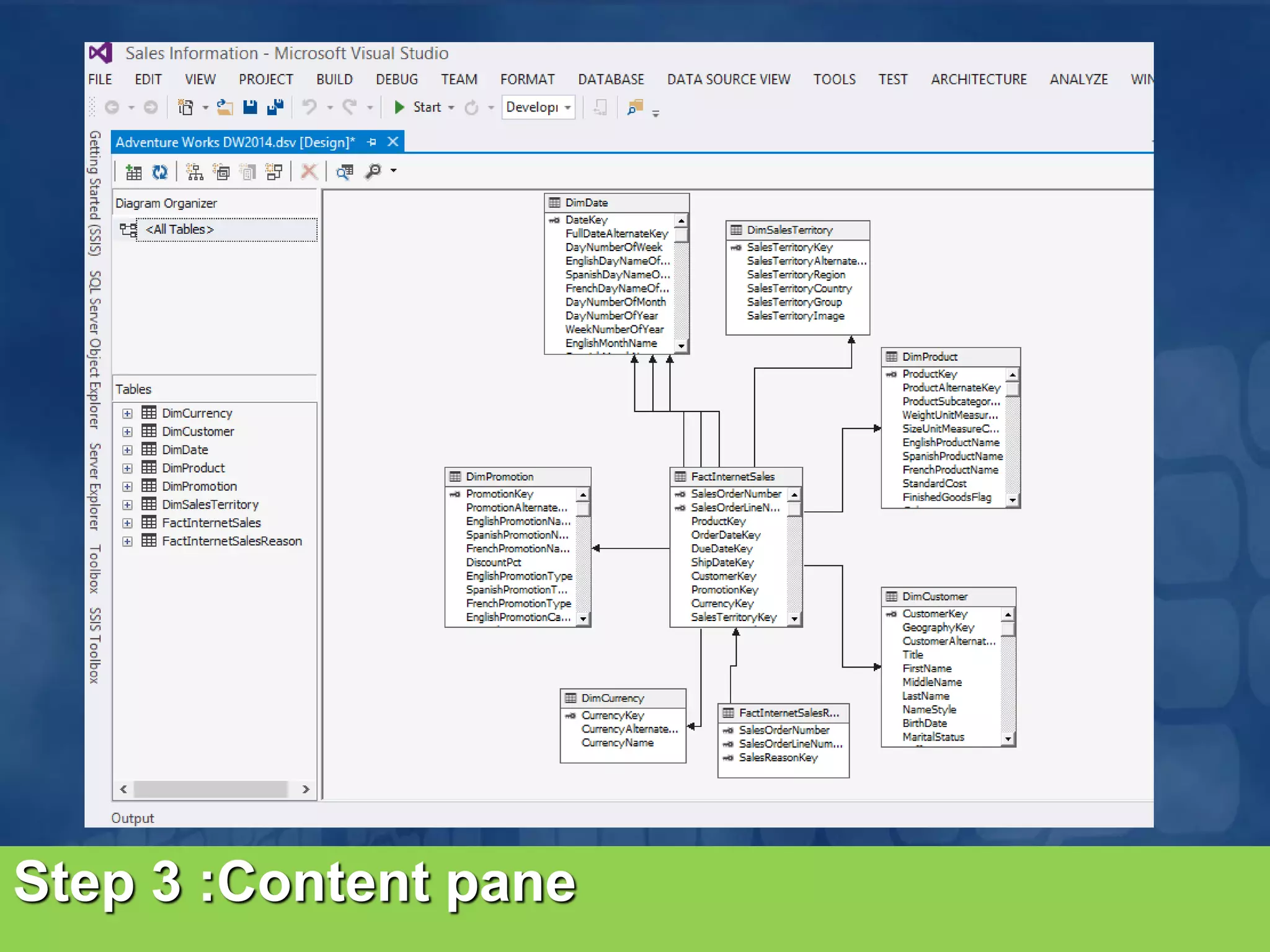
Task: Click the refresh circular arrow beside Start
Action: [471, 108]
